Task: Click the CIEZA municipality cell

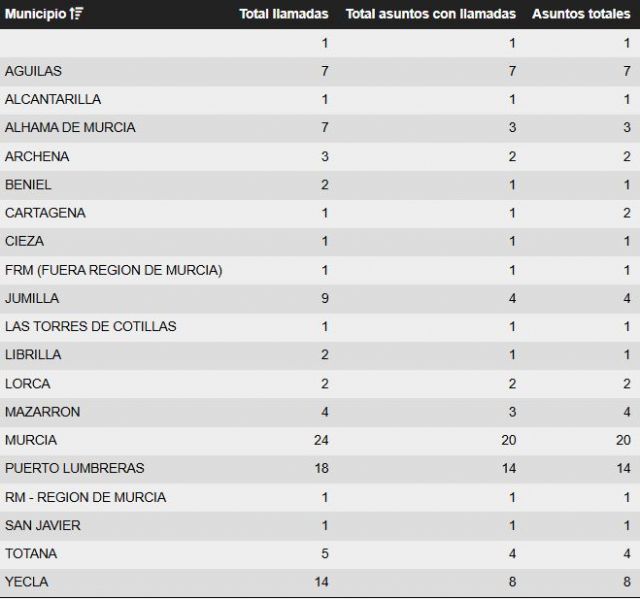Action: pyautogui.click(x=25, y=241)
